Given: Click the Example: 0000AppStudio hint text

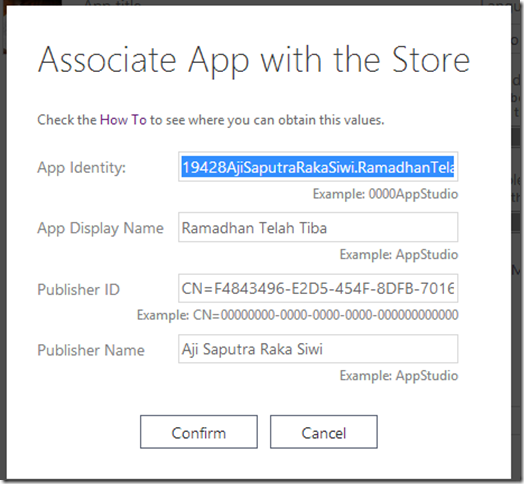Looking at the screenshot, I should click(x=385, y=194).
